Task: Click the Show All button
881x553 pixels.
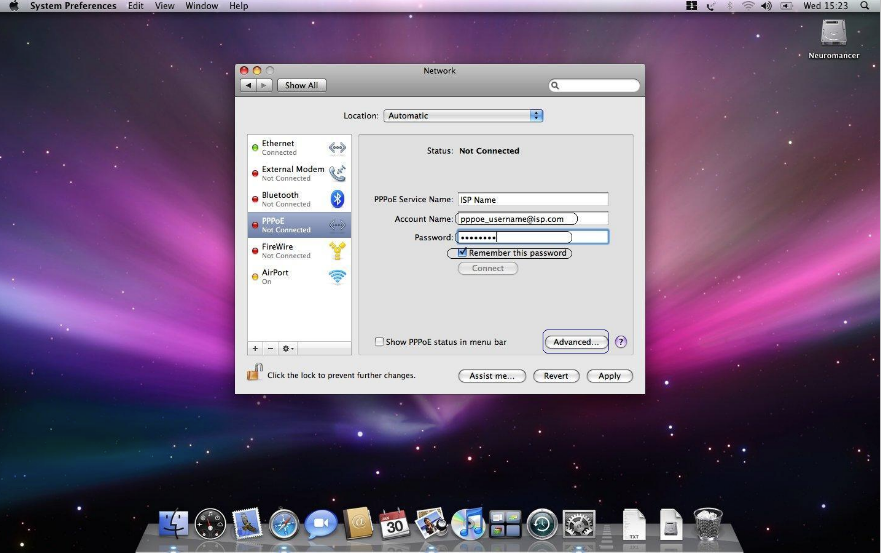Action: [301, 85]
